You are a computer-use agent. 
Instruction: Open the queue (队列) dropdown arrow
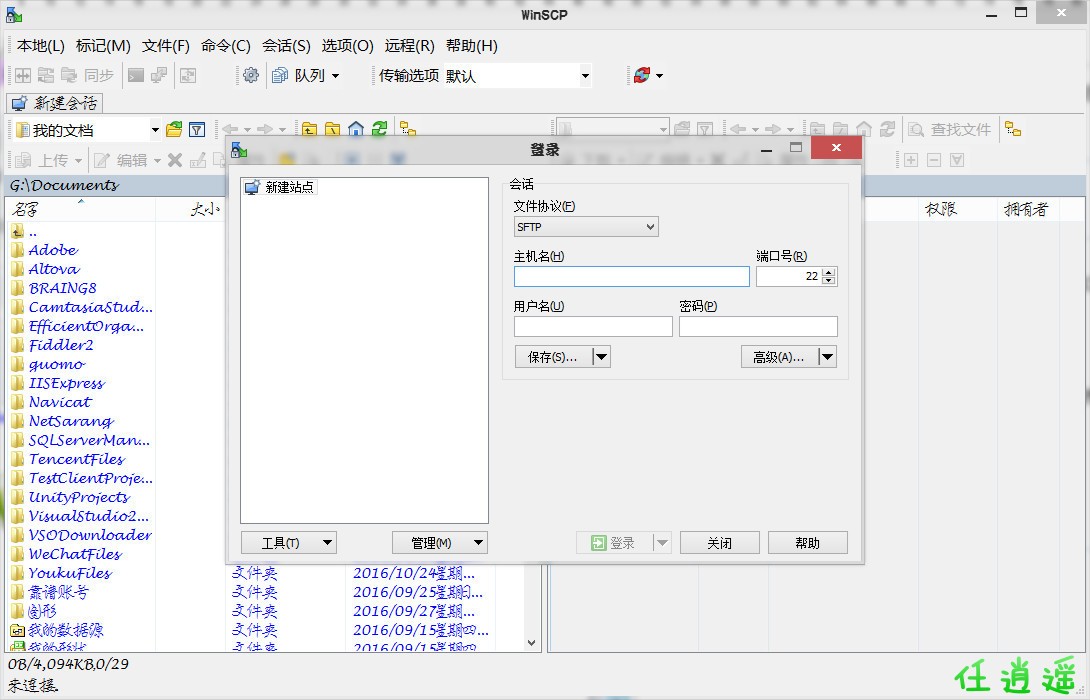point(336,75)
